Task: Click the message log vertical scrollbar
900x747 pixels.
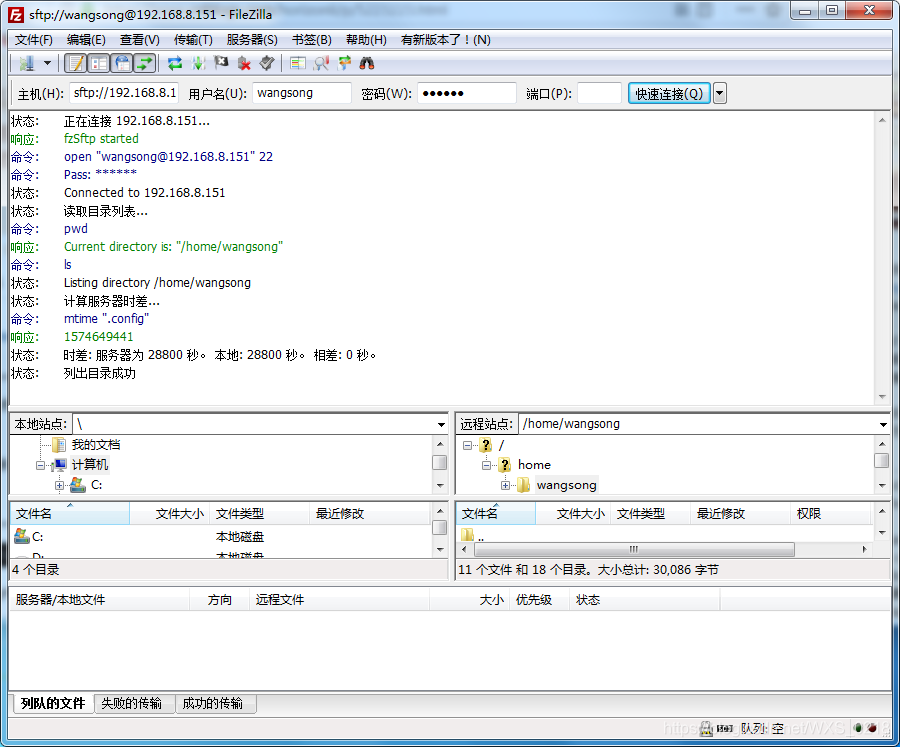Action: pyautogui.click(x=882, y=258)
